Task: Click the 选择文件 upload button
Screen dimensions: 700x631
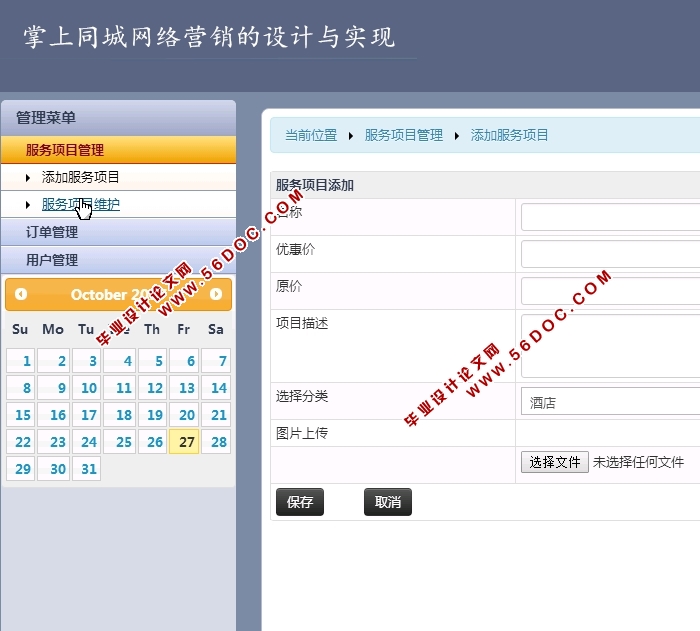Action: (x=554, y=462)
